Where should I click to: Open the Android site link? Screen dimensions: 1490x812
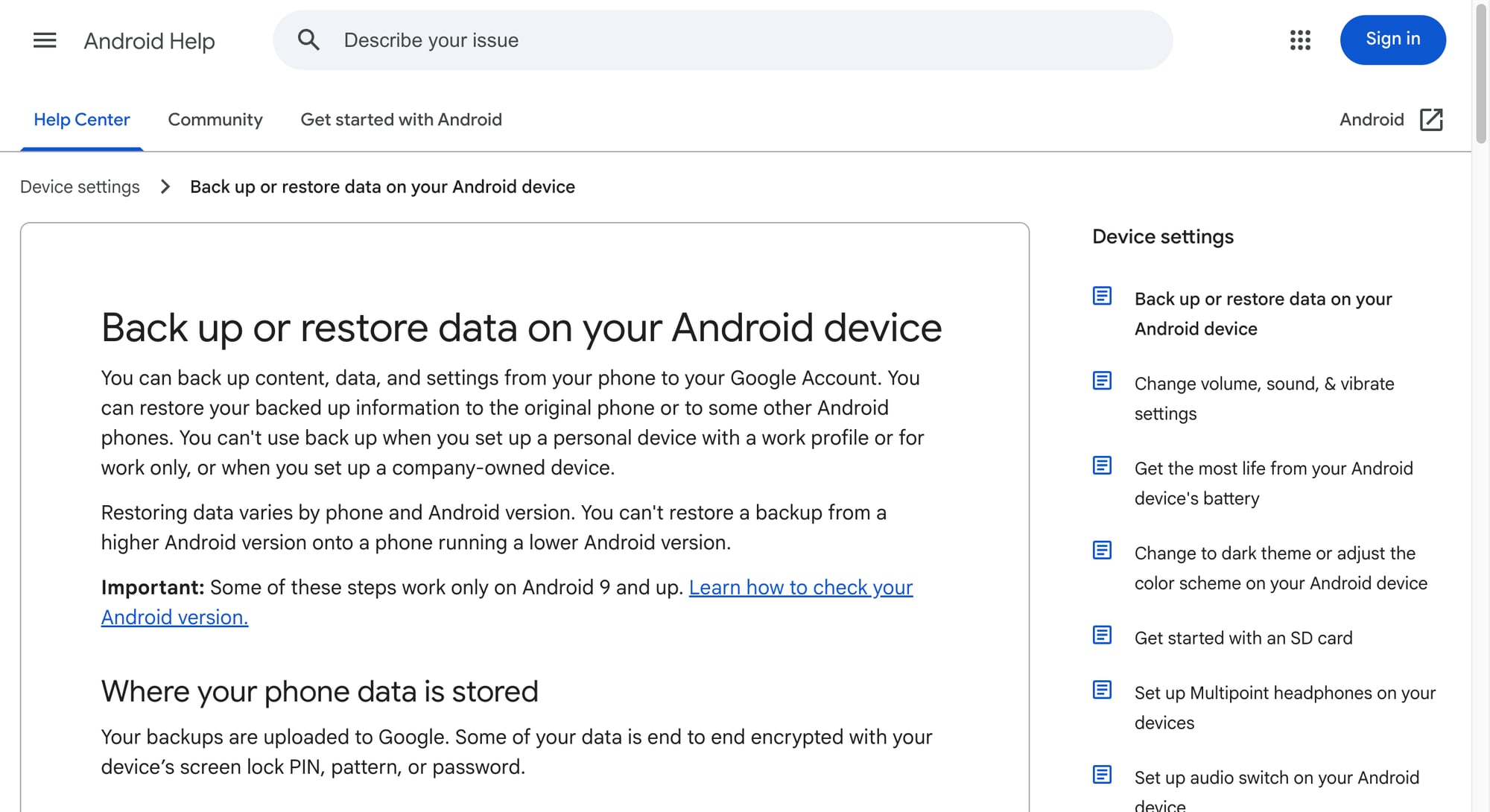pos(1372,120)
